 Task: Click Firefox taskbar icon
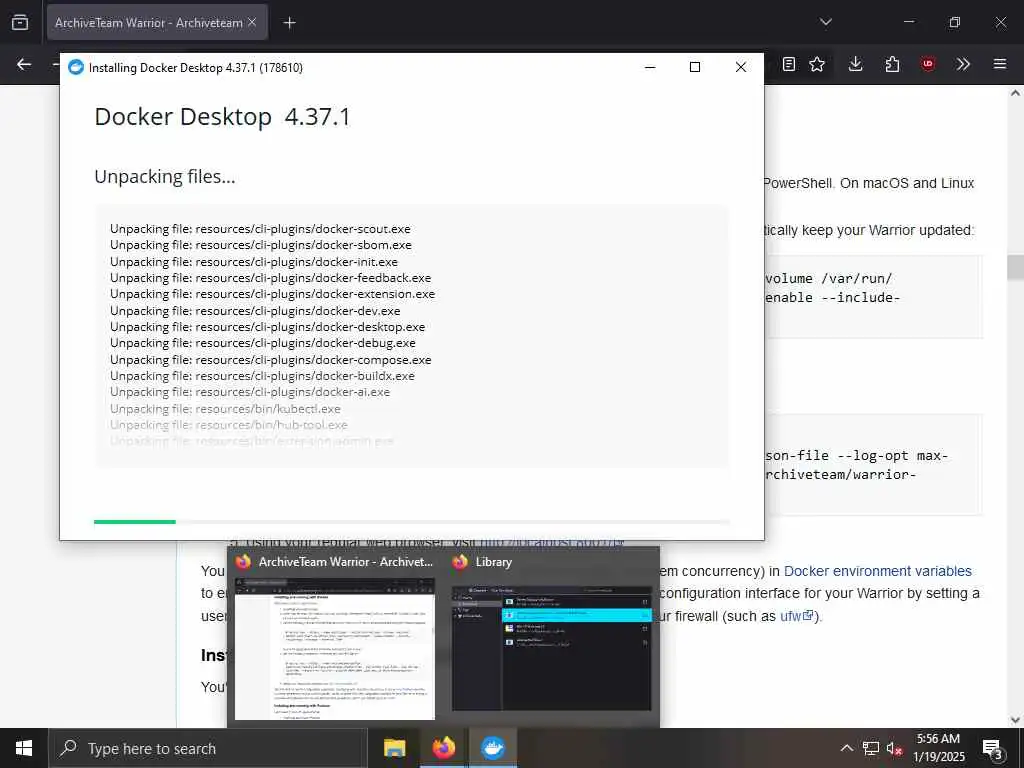[443, 748]
